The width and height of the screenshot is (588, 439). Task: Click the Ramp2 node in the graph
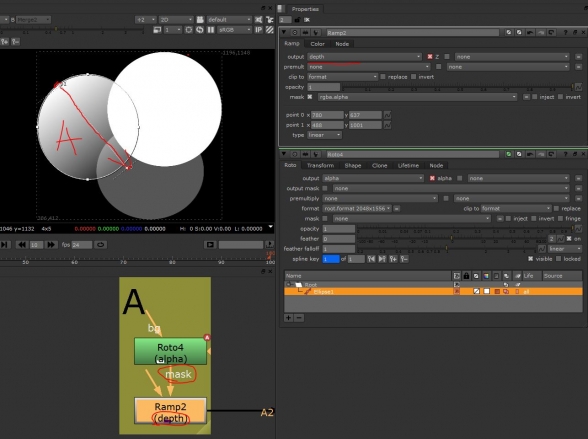click(170, 412)
